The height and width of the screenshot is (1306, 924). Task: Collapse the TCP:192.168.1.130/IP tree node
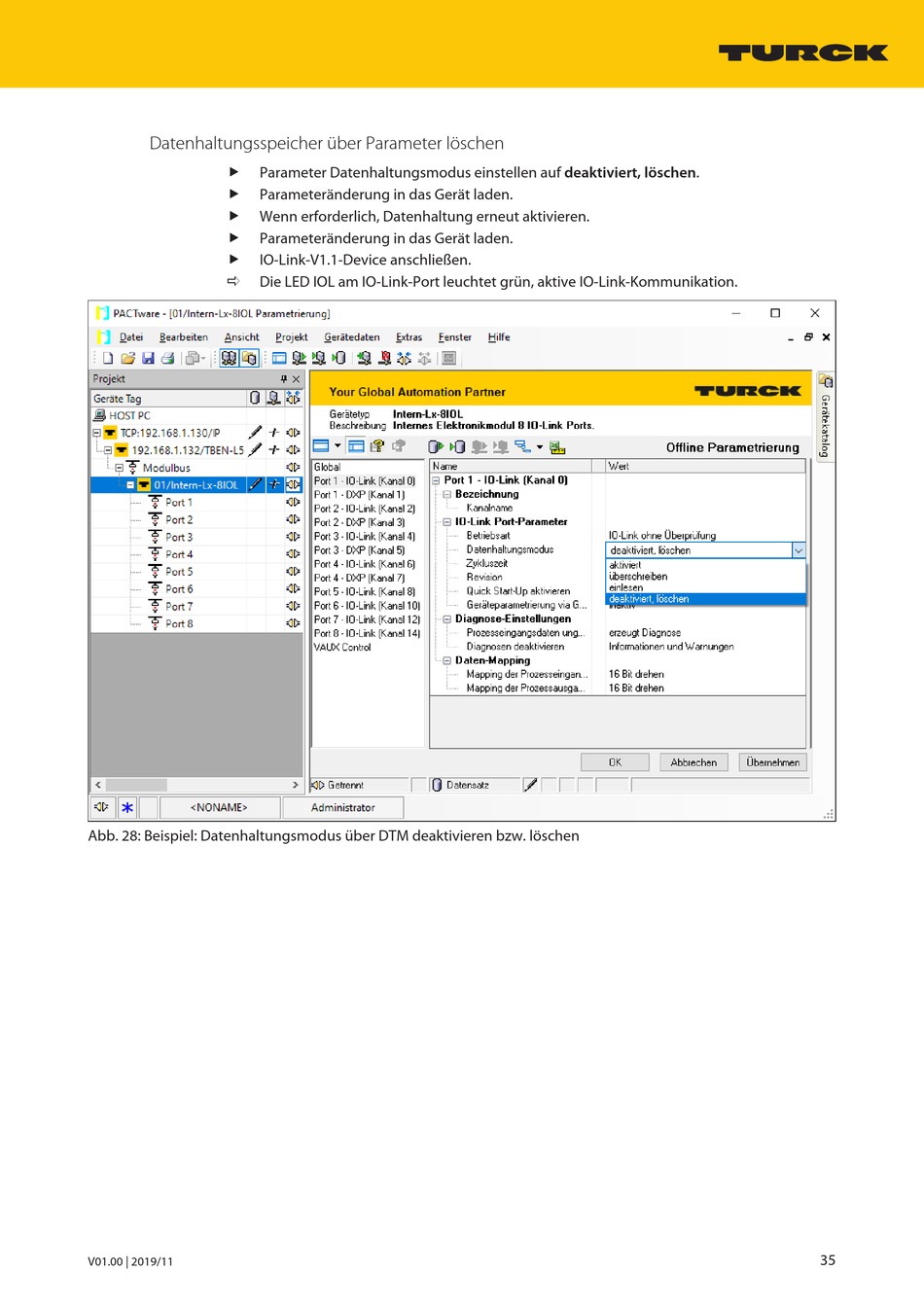click(x=97, y=433)
